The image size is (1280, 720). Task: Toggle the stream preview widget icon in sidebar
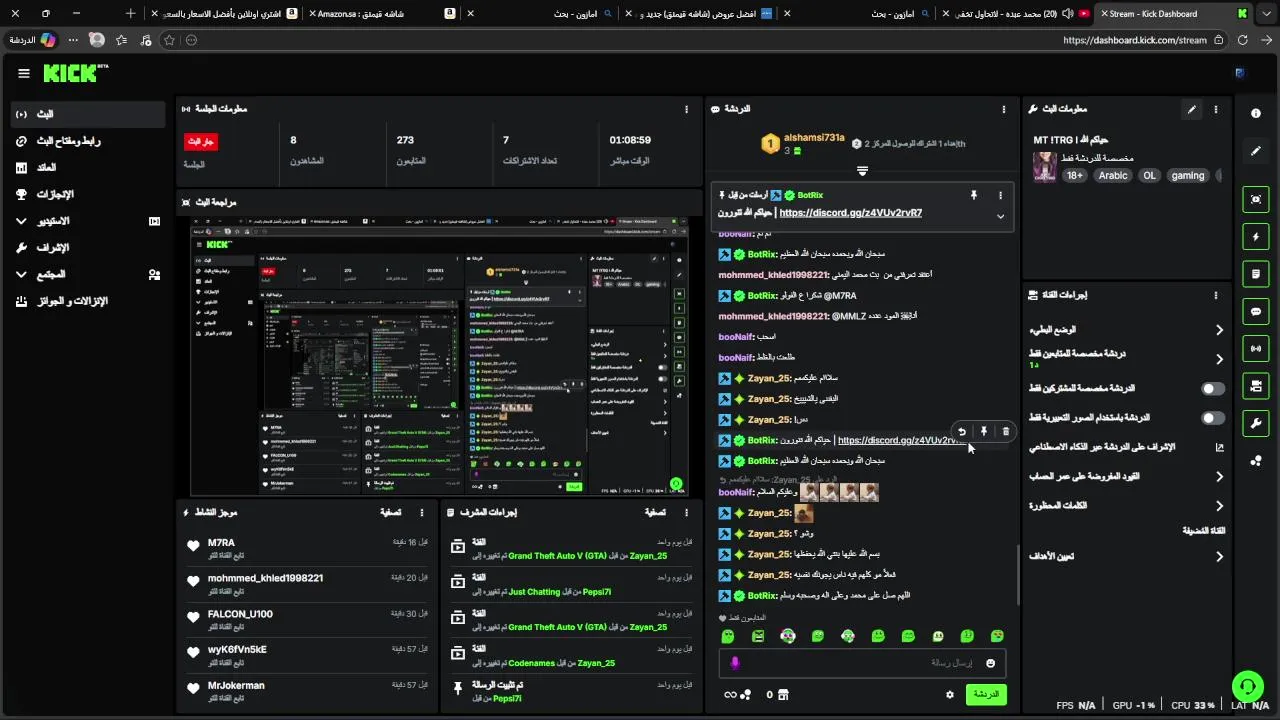click(1256, 199)
